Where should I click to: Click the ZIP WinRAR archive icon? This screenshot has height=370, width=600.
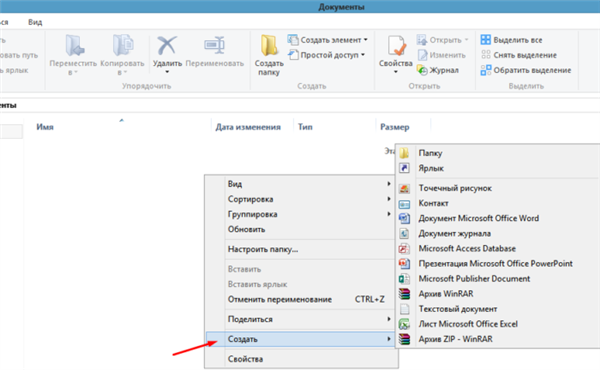click(404, 339)
